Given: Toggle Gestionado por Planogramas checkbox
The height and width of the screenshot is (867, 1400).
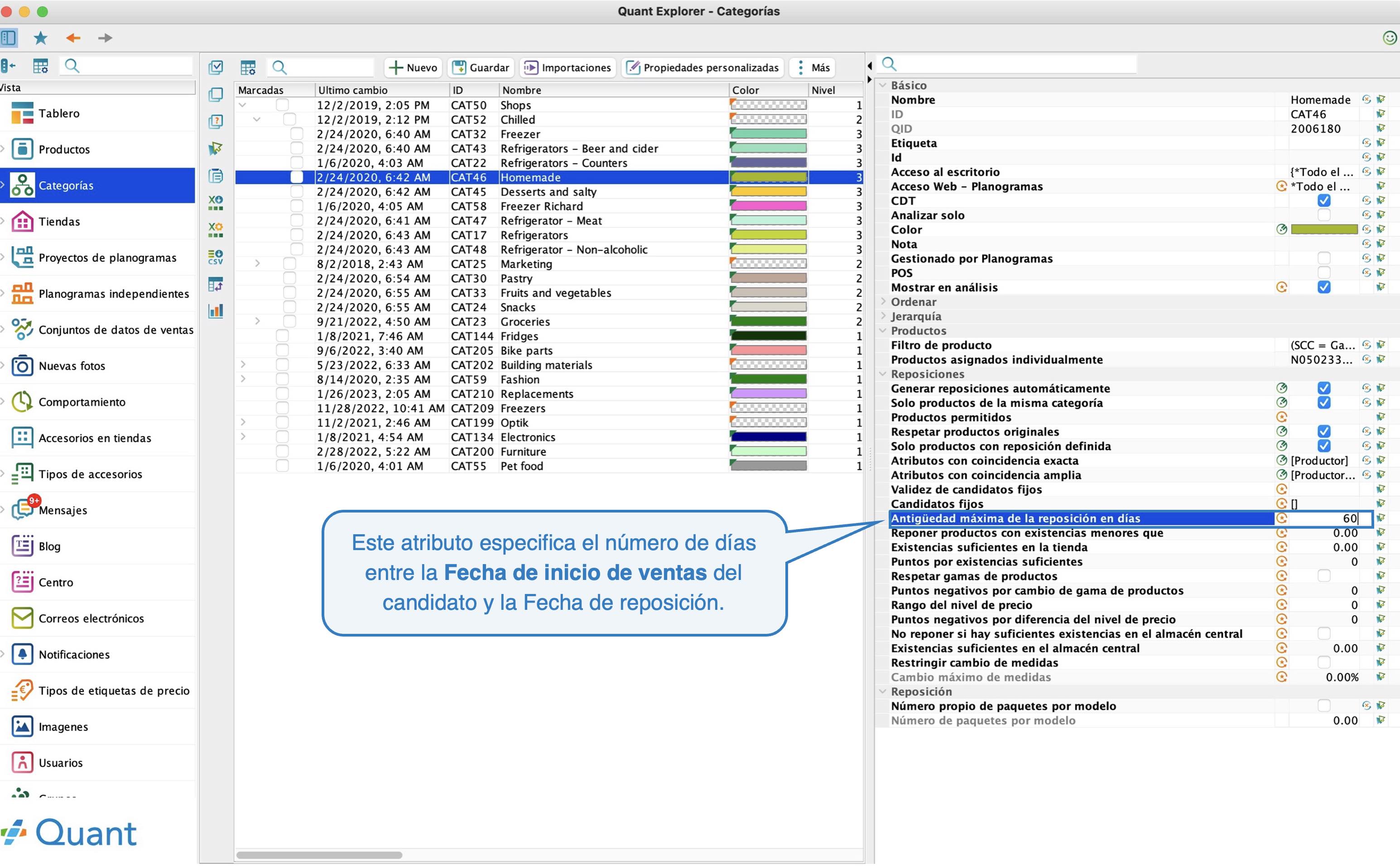Looking at the screenshot, I should (x=1324, y=259).
